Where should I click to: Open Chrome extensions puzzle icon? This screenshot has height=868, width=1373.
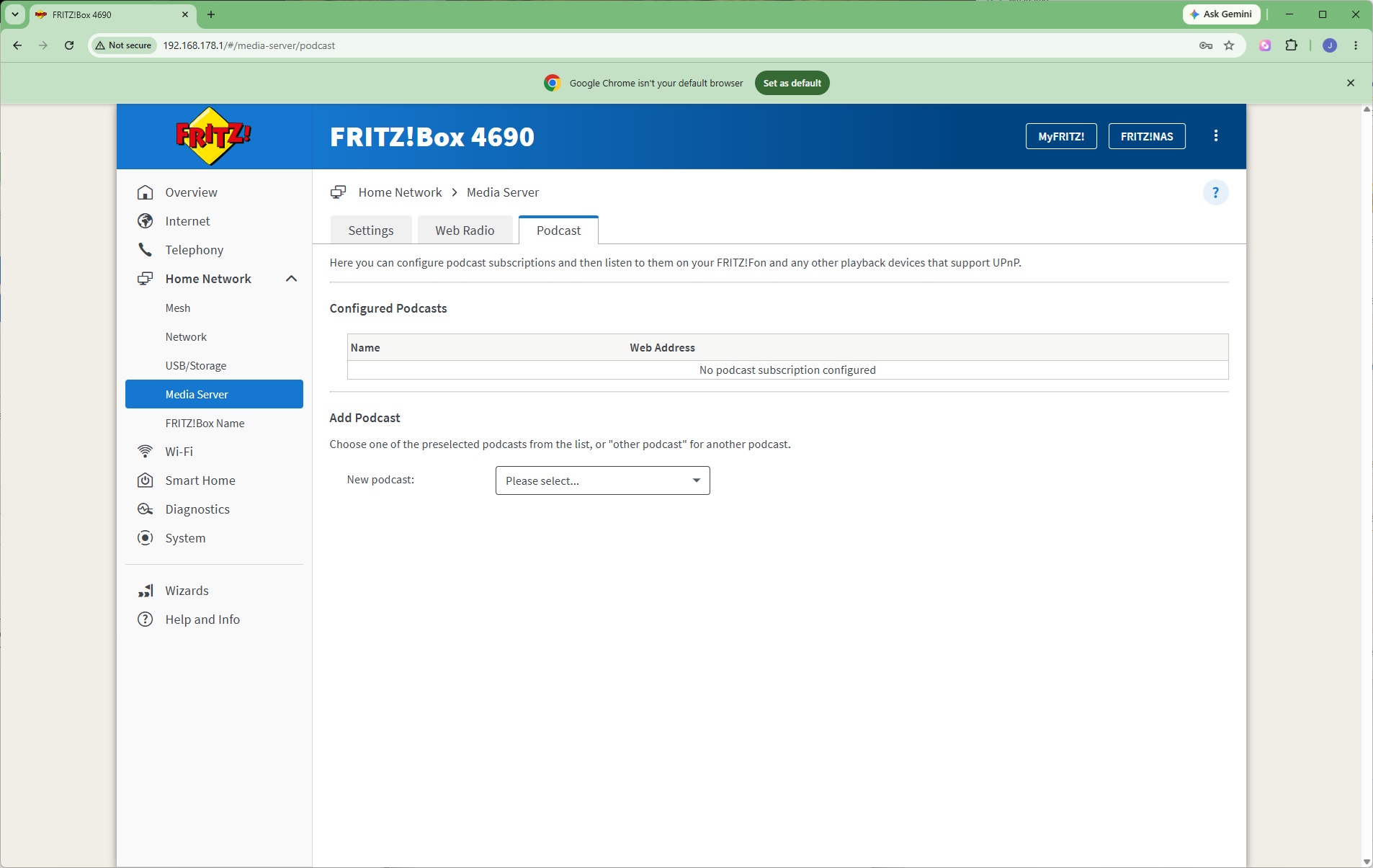coord(1292,45)
